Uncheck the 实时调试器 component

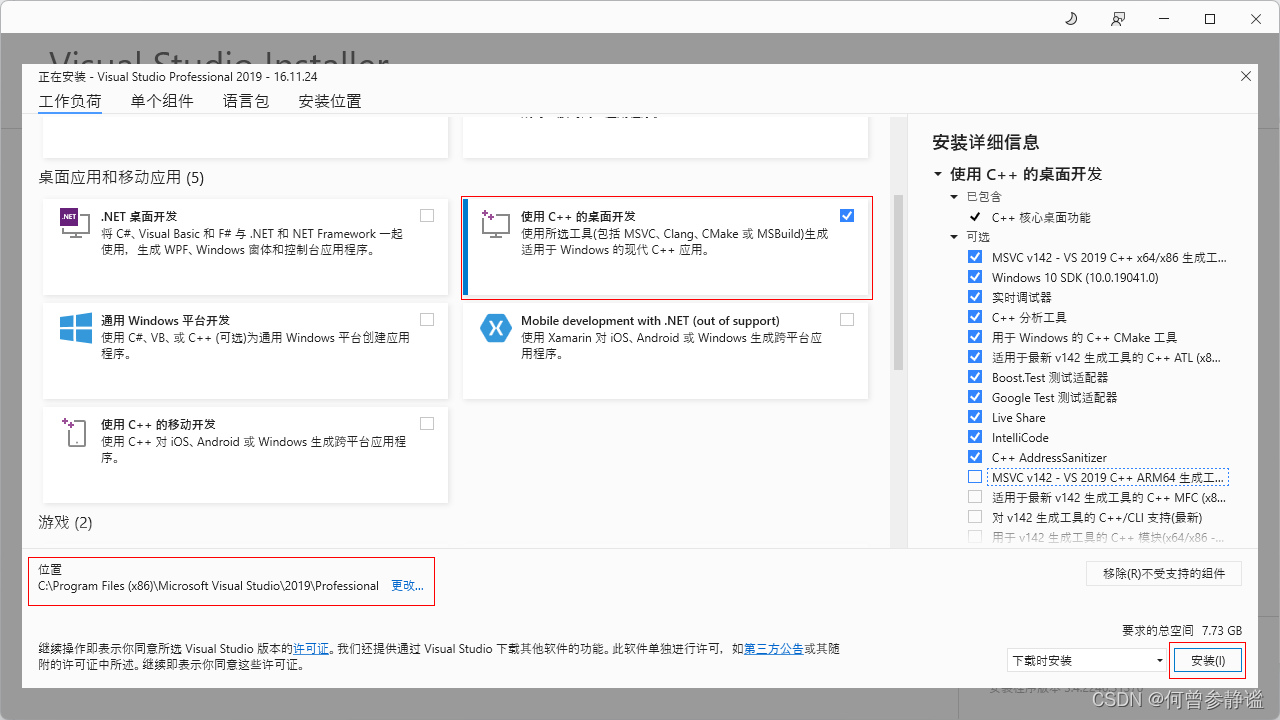(x=975, y=297)
